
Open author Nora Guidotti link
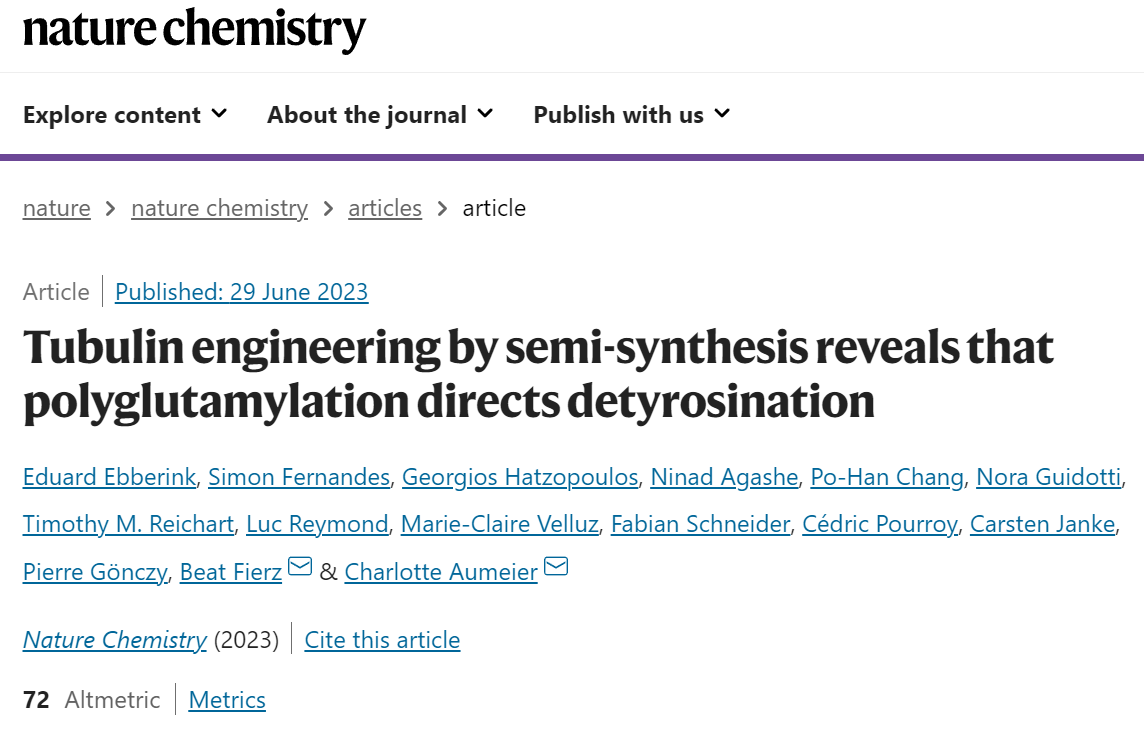[x=1048, y=477]
